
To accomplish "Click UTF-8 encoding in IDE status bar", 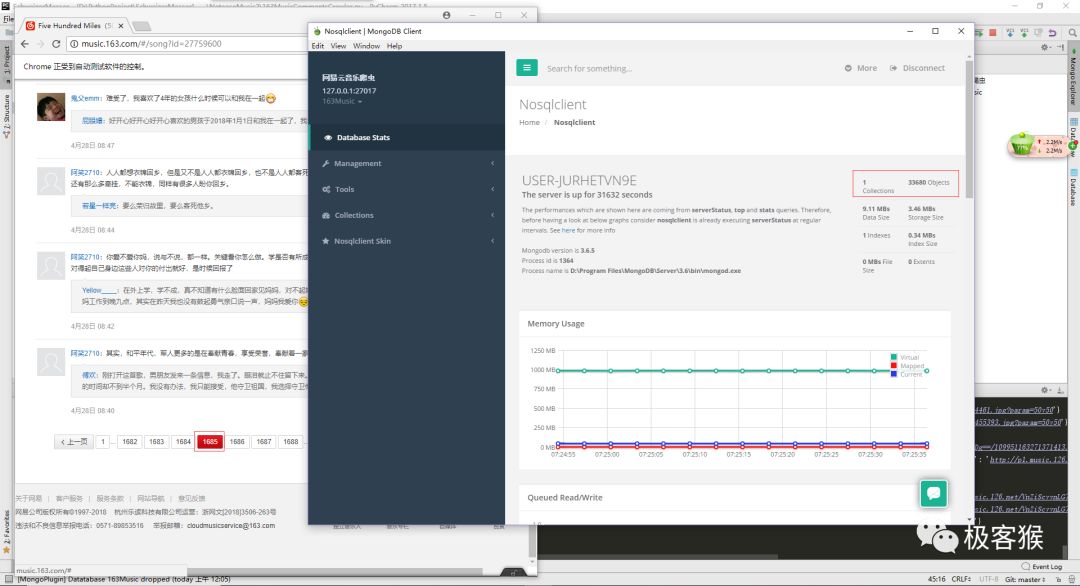I will 988,579.
